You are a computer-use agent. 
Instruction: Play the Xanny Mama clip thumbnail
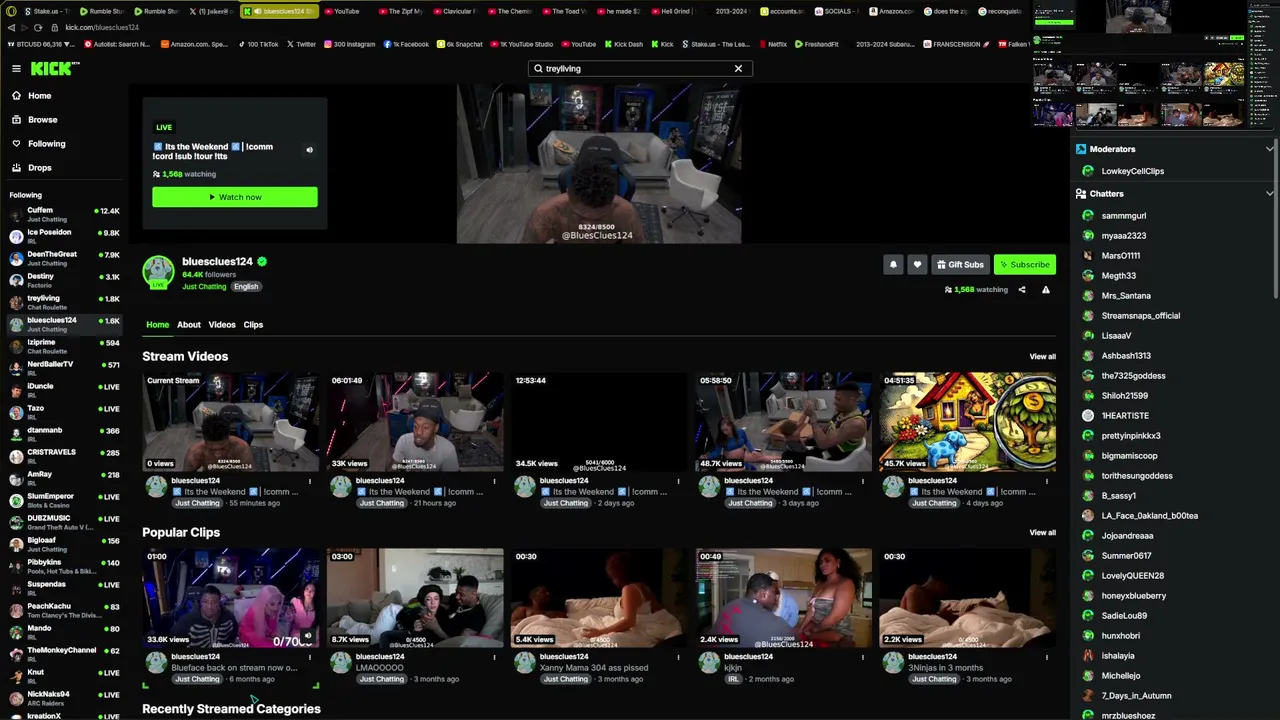pos(599,598)
